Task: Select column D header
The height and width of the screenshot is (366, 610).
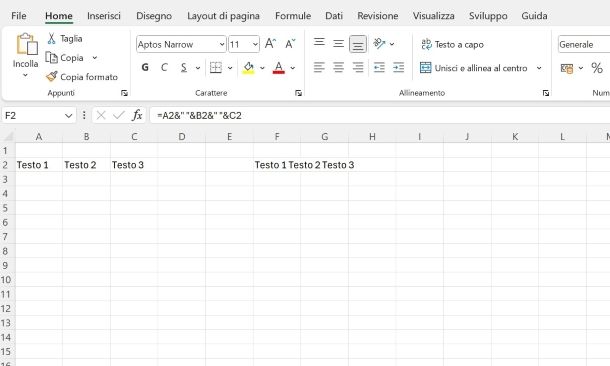Action: 182,137
